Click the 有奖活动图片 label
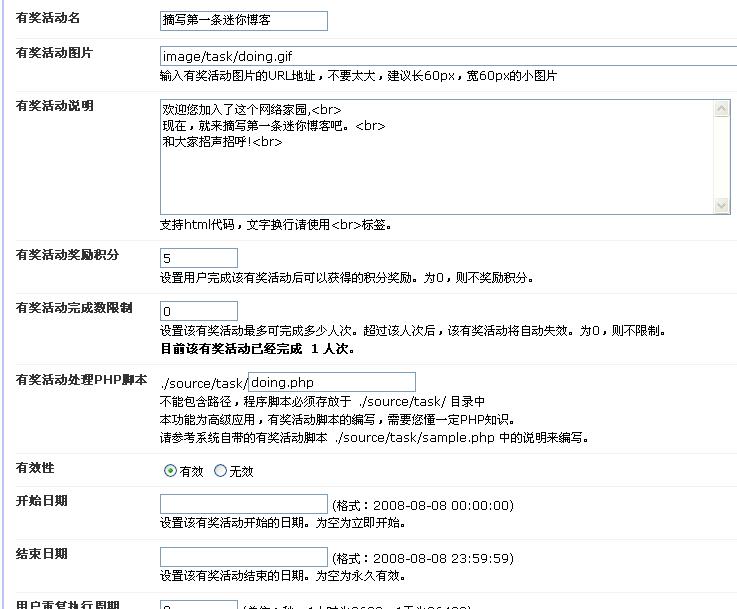This screenshot has width=737, height=609. click(54, 53)
